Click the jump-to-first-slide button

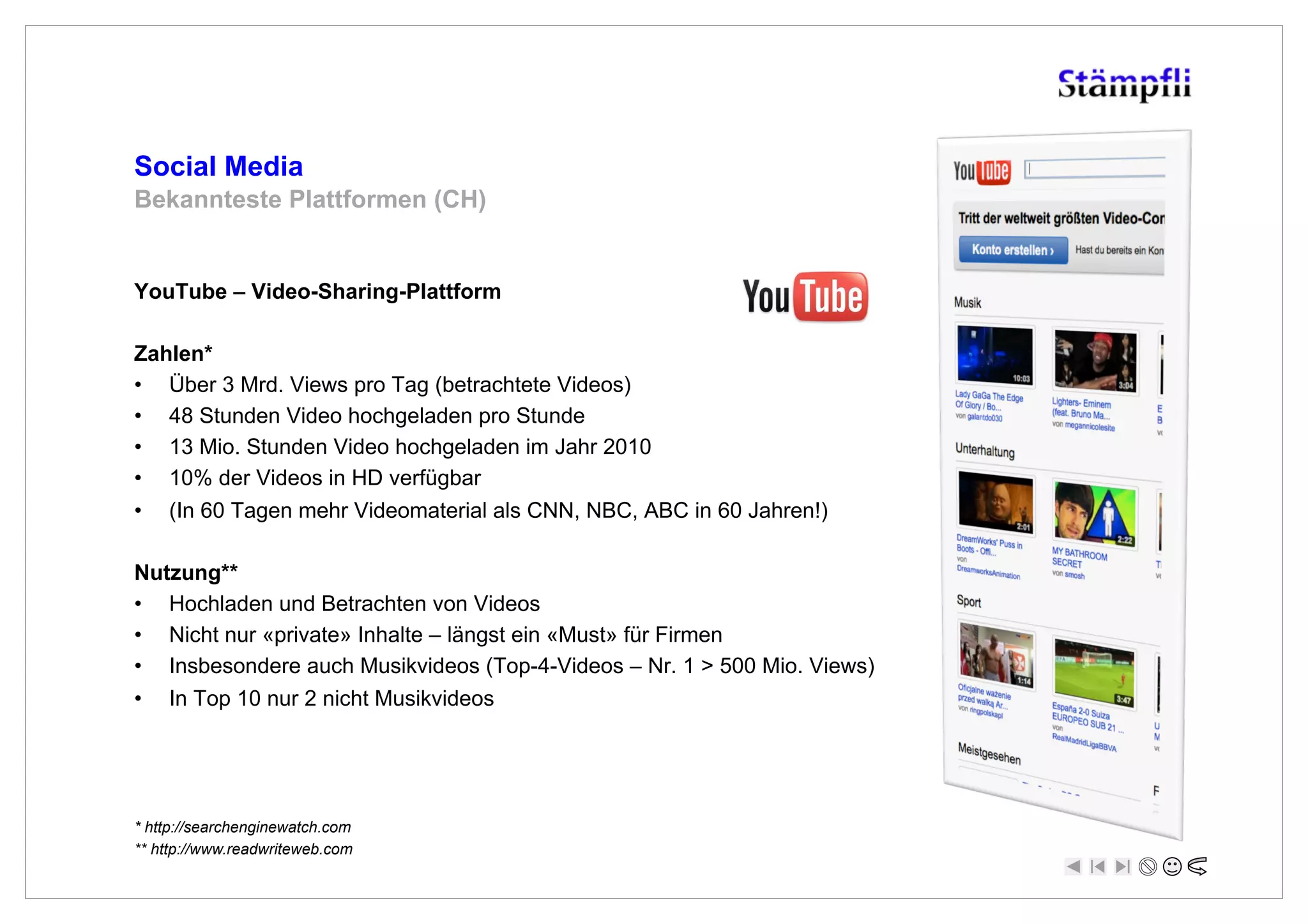click(x=1098, y=867)
